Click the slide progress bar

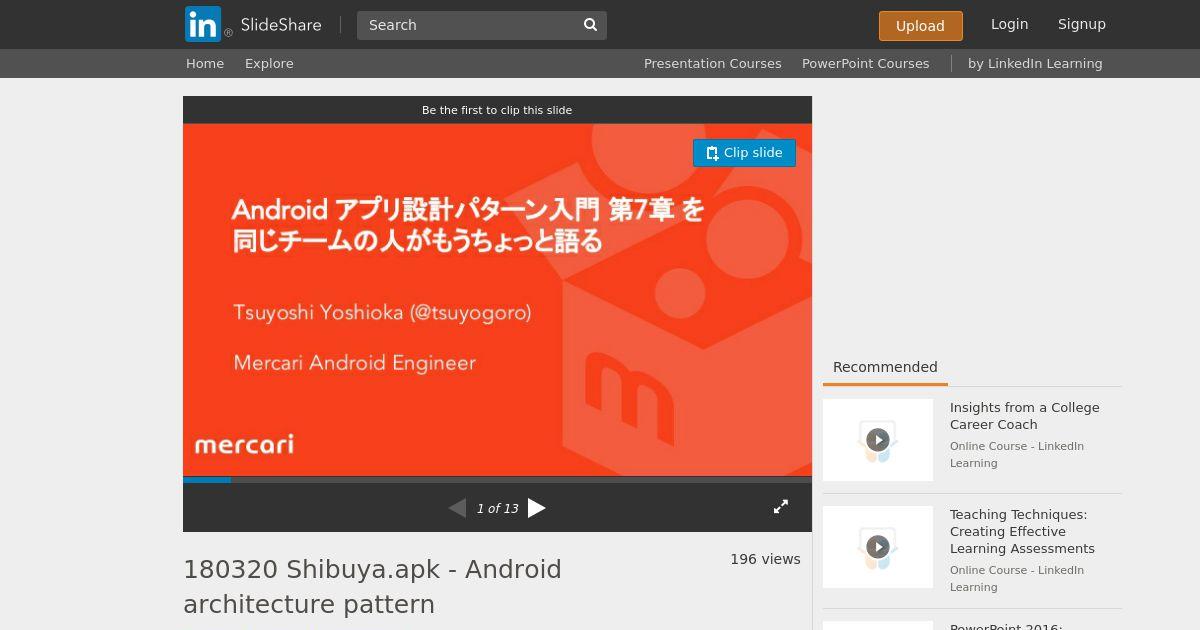click(497, 480)
